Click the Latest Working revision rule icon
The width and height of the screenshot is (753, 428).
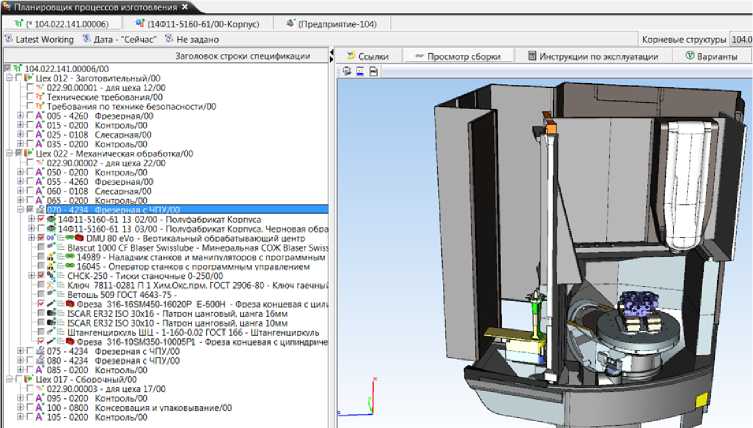[x=8, y=38]
